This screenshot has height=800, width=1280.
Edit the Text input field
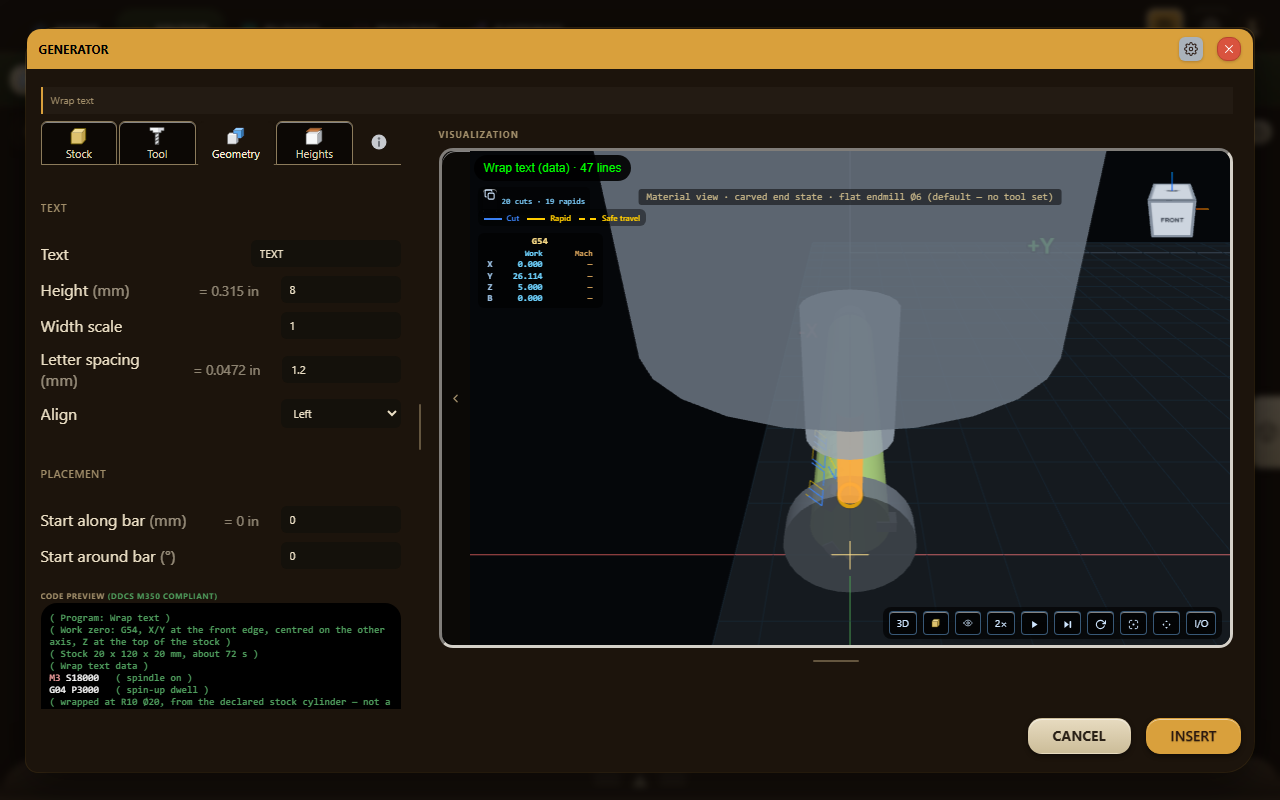coord(325,254)
